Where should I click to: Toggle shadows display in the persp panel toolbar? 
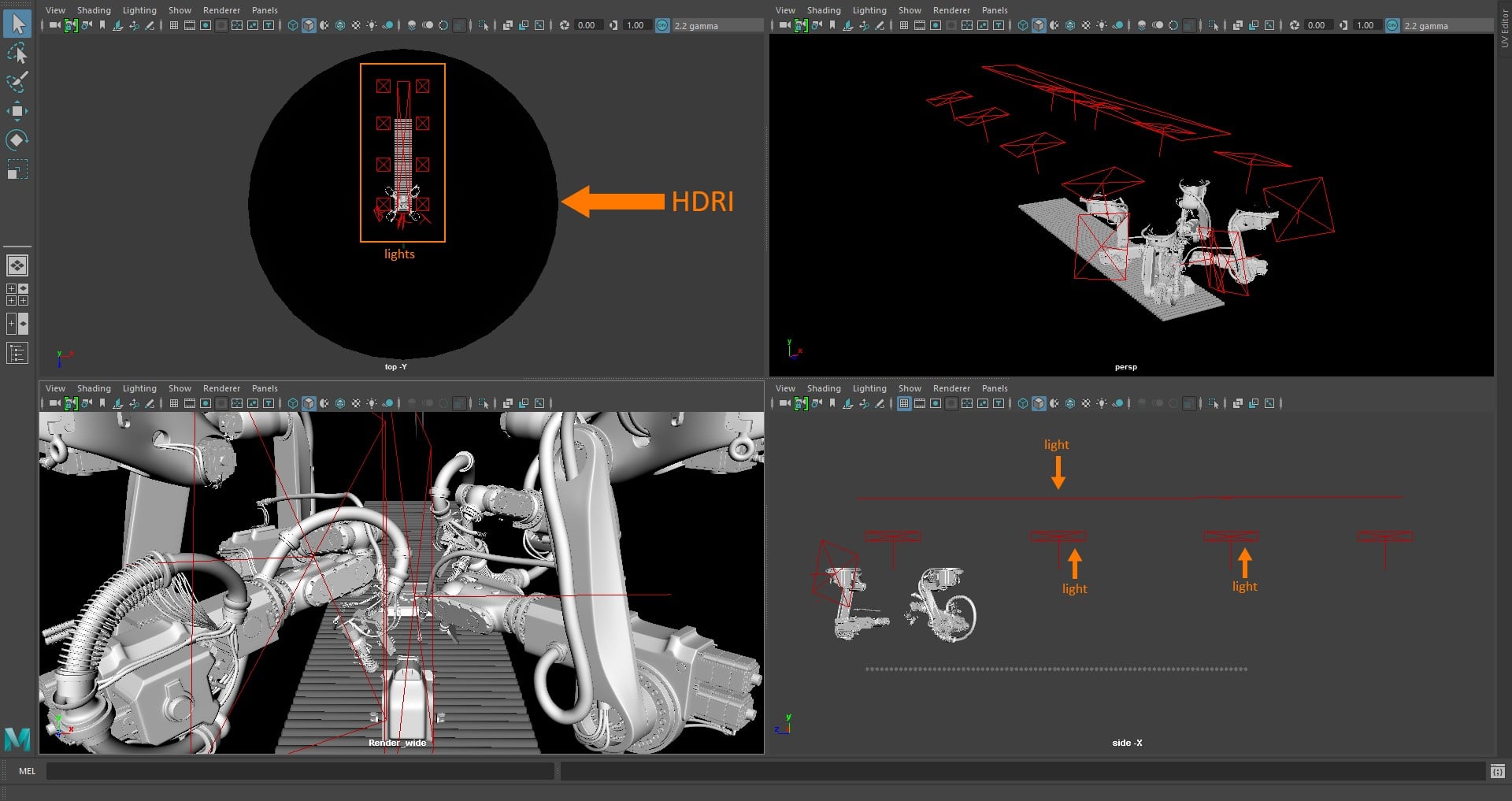coord(1117,24)
